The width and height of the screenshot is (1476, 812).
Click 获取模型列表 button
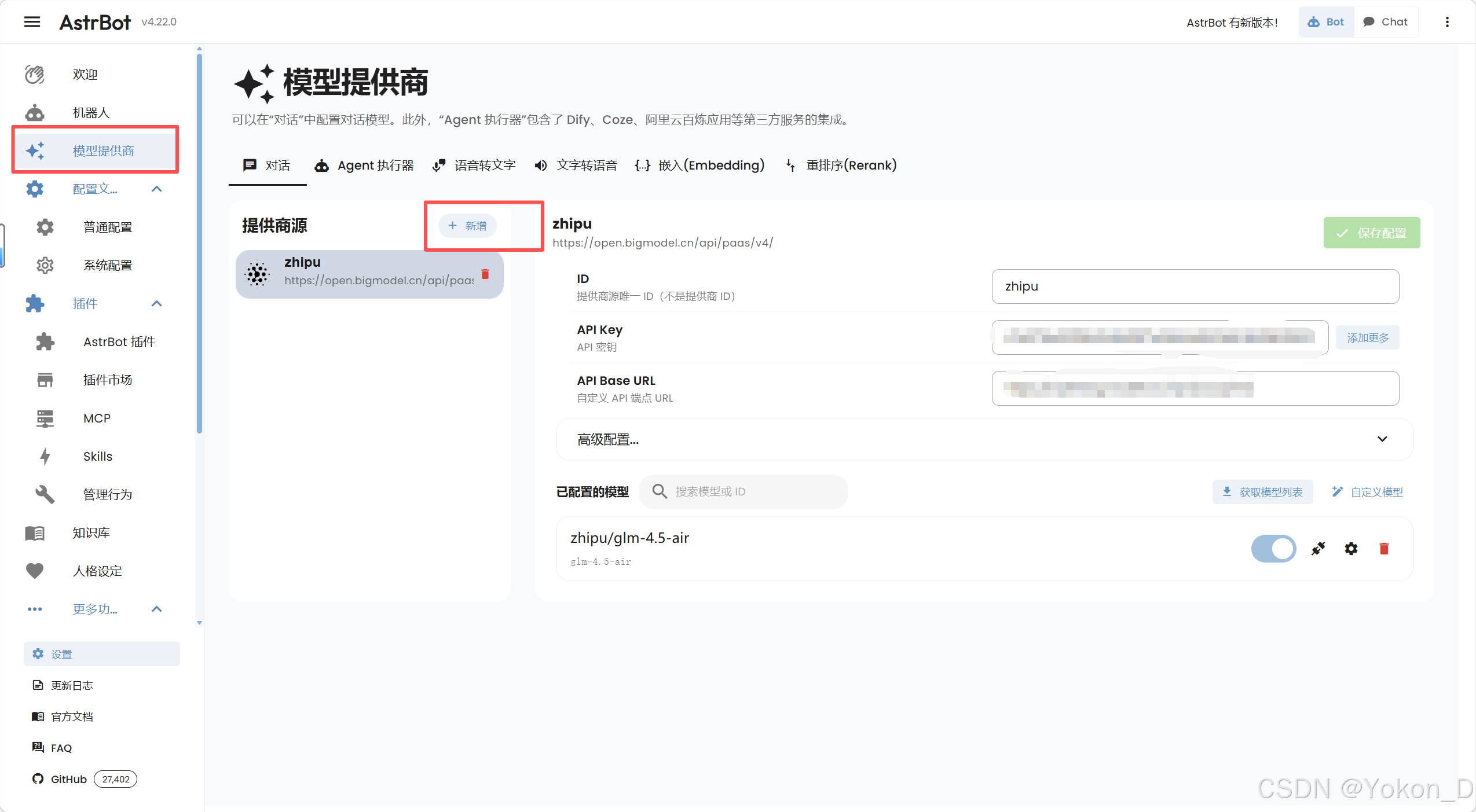(x=1262, y=492)
